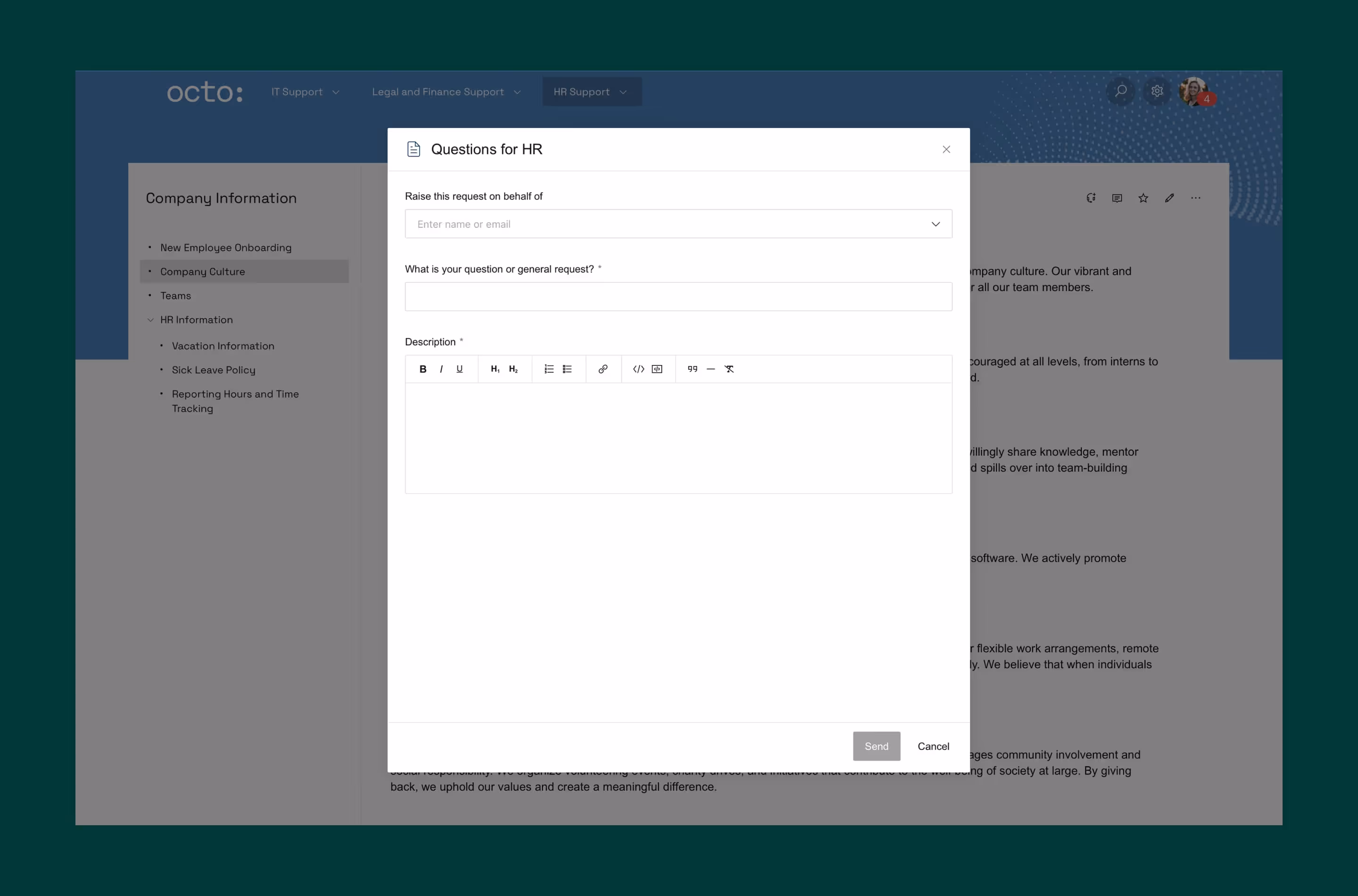Edit the page with pencil icon

(x=1169, y=198)
